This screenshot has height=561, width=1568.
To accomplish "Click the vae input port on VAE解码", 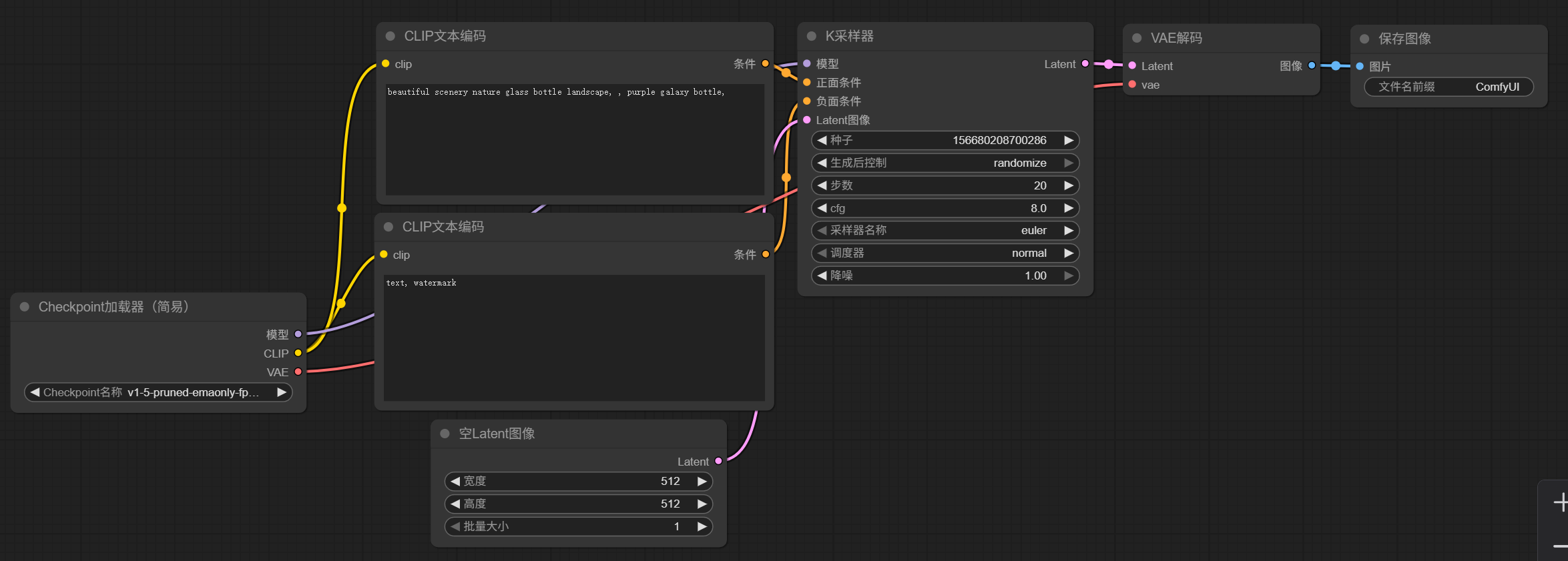I will point(1132,84).
